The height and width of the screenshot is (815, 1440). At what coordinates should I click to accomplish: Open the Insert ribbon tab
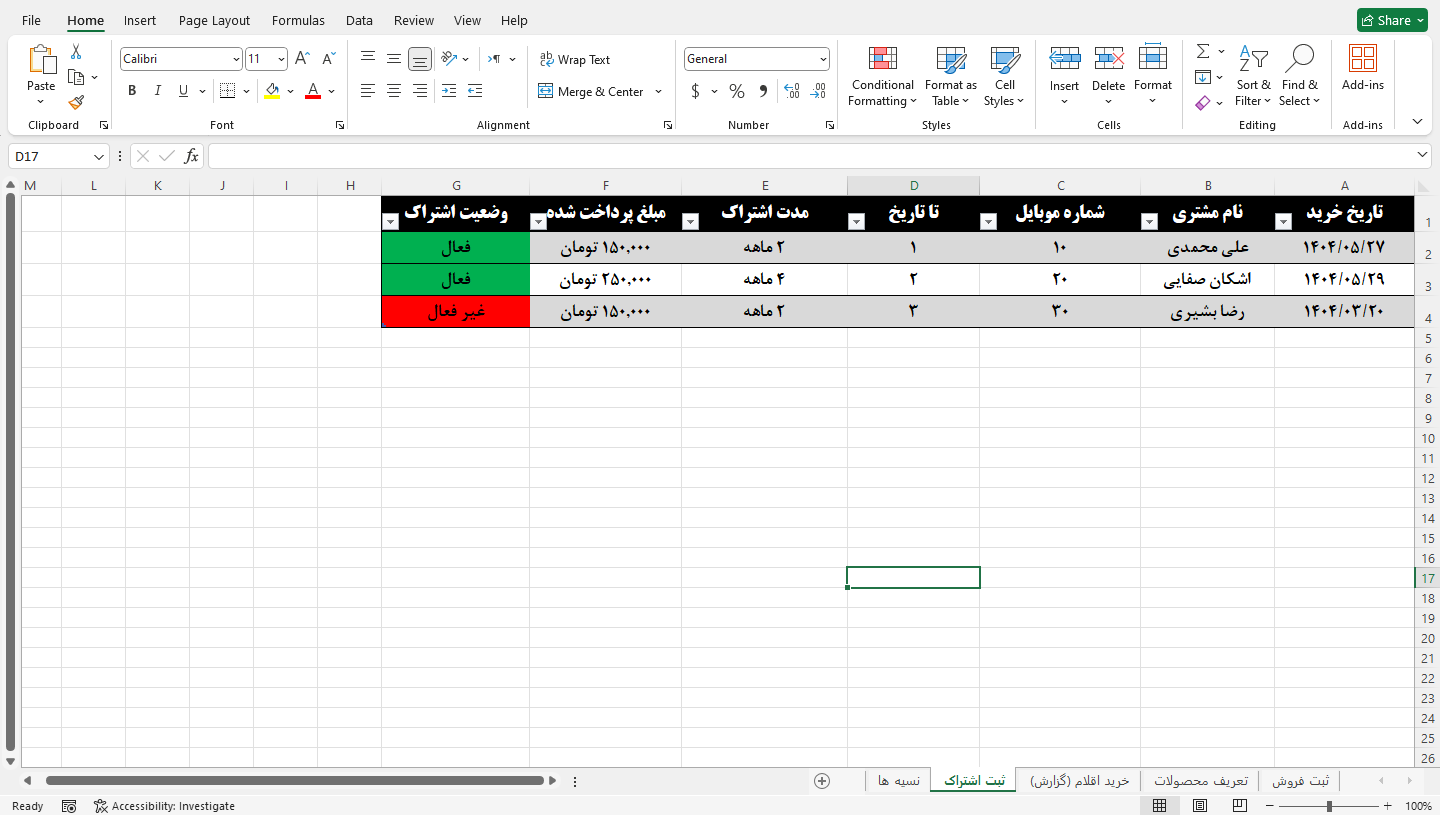click(x=140, y=20)
